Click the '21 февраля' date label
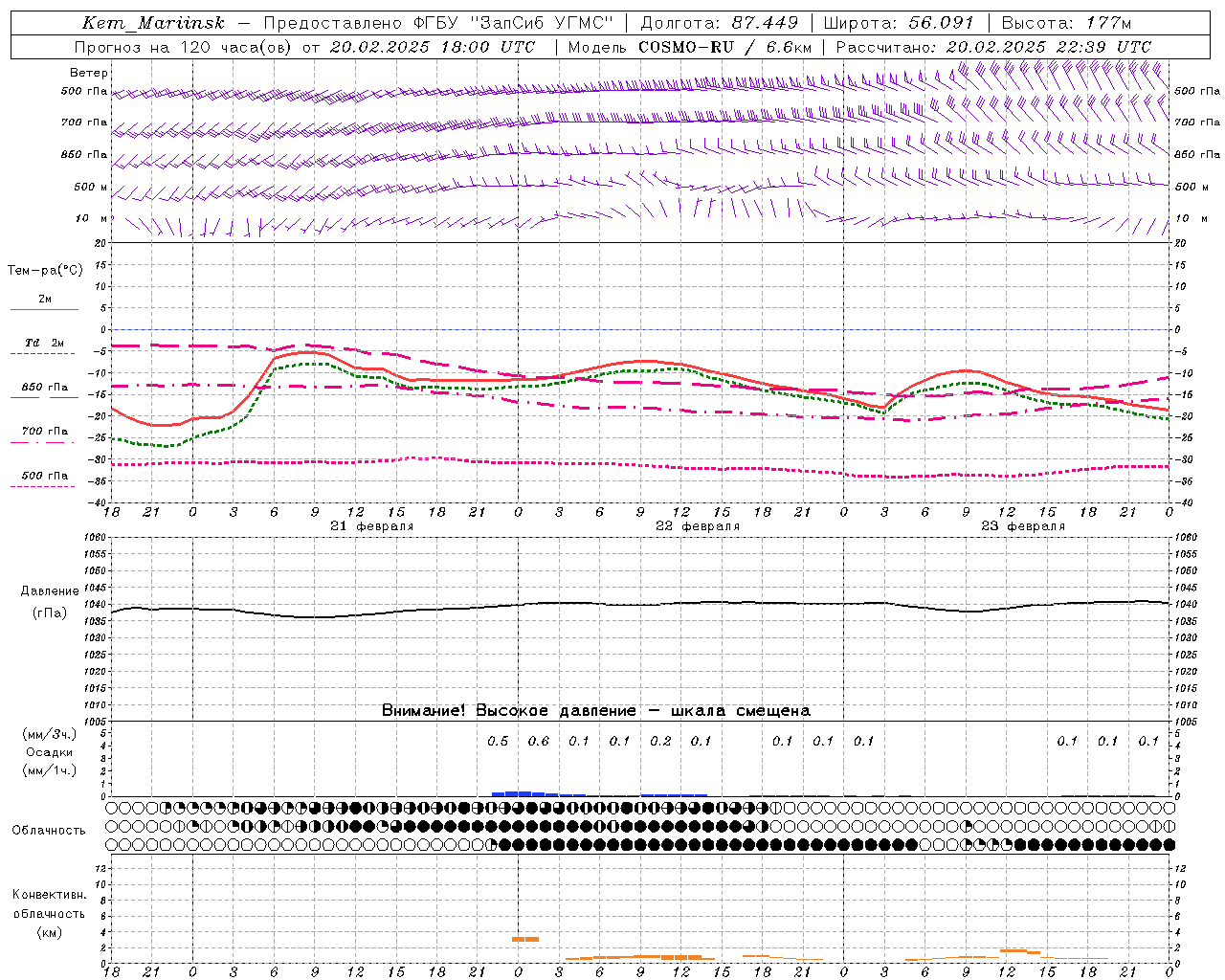This screenshot has height=980, width=1225. tap(372, 526)
